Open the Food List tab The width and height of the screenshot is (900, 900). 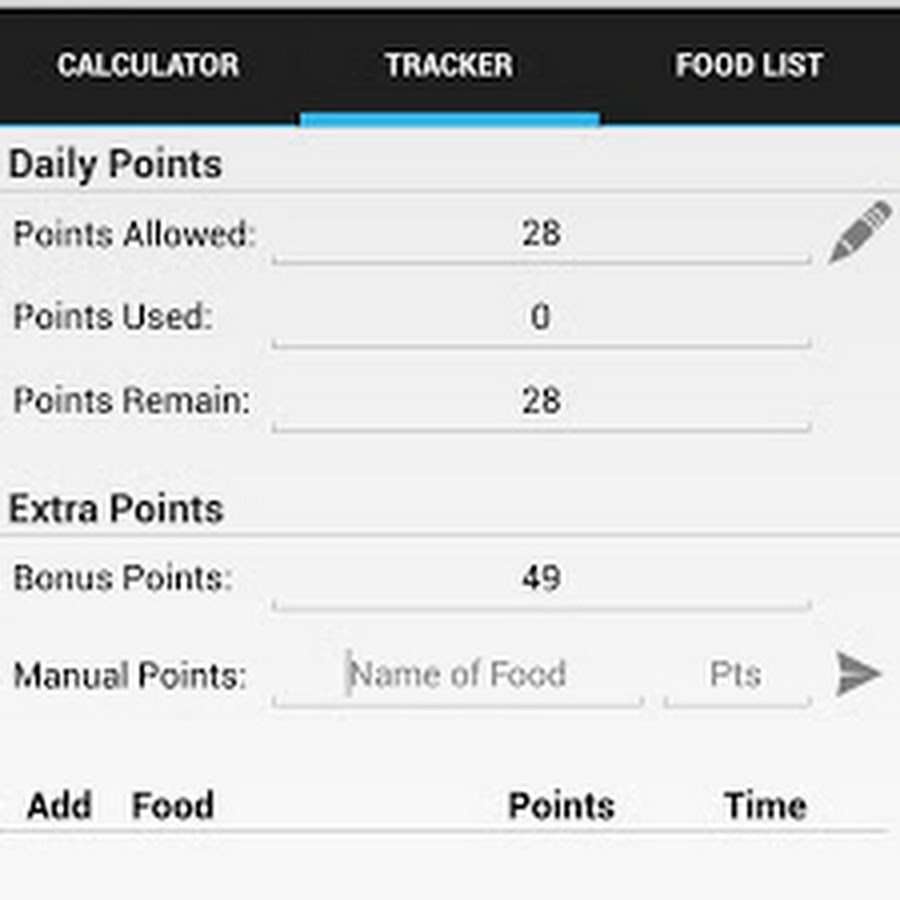(750, 65)
